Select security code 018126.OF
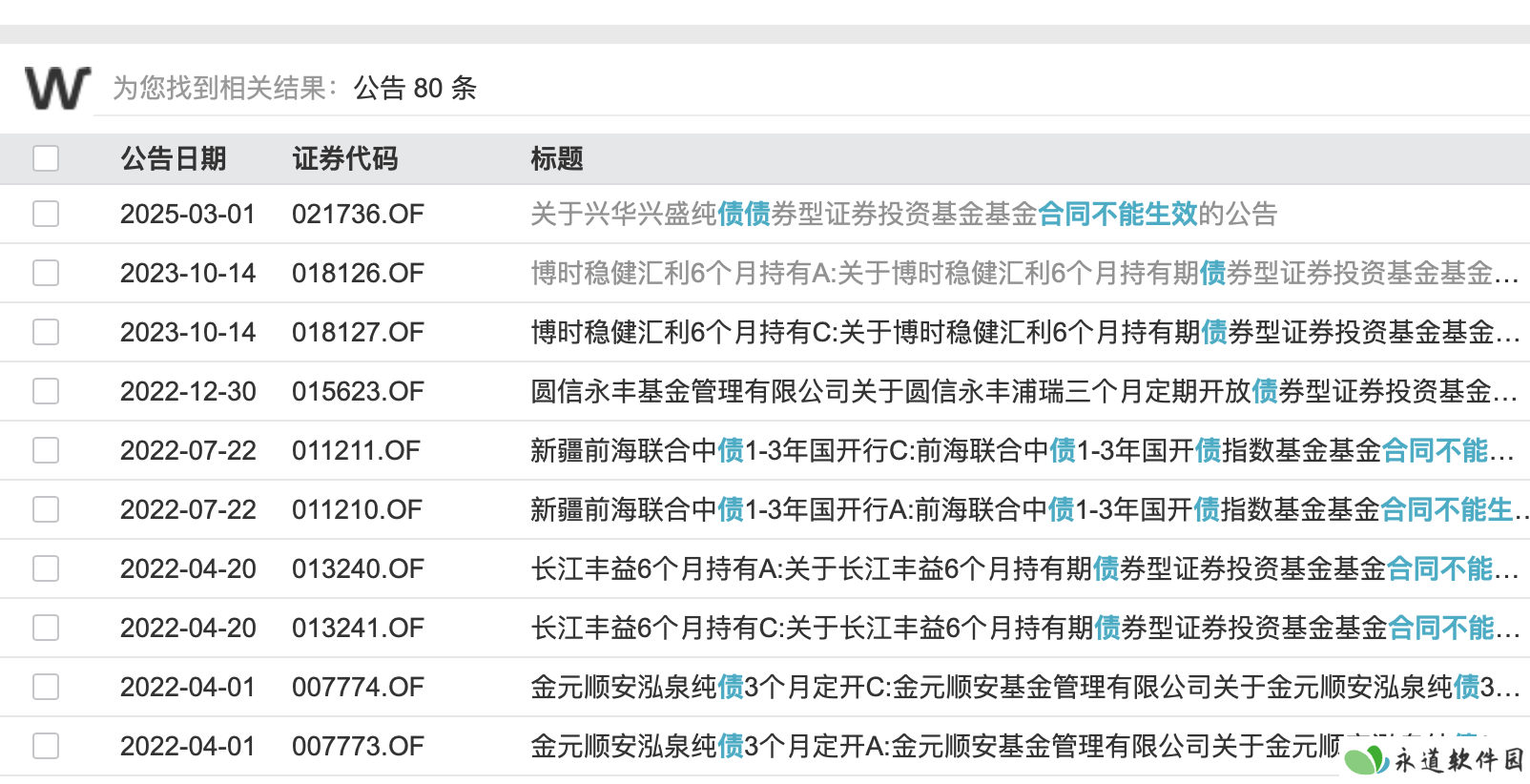 point(358,273)
